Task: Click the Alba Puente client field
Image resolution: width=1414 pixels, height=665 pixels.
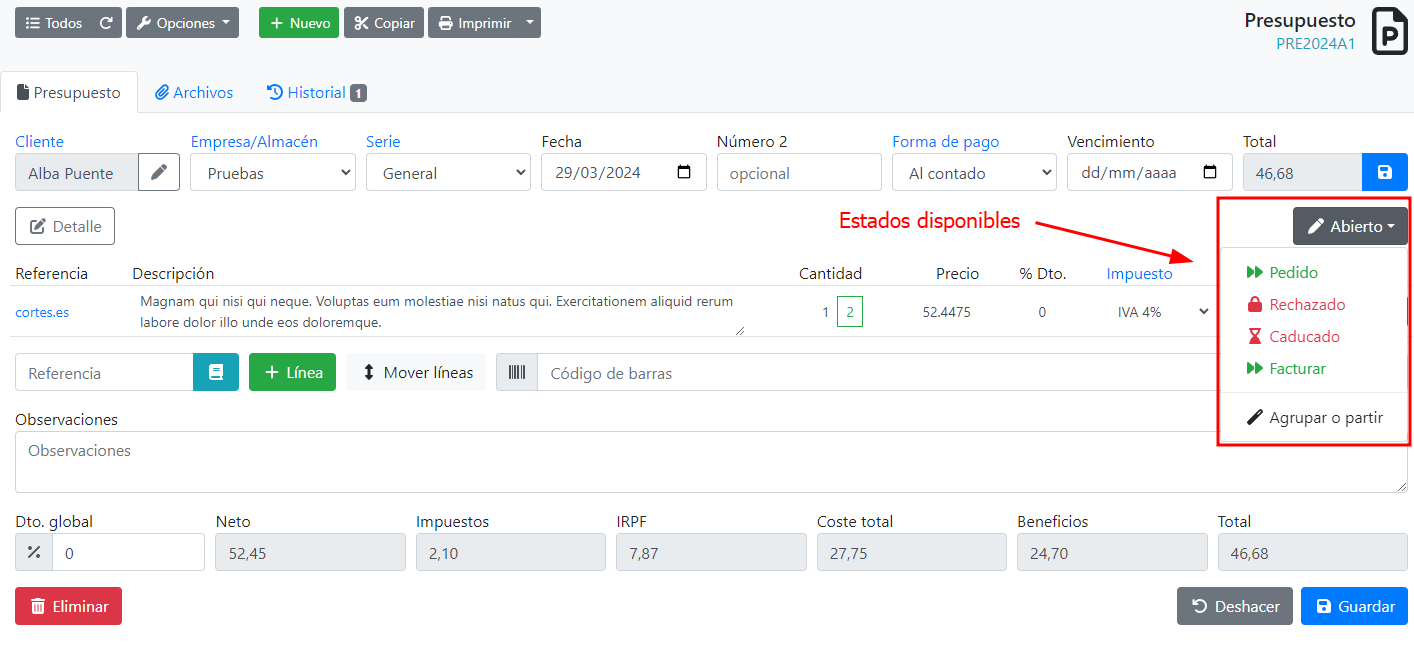Action: coord(76,173)
